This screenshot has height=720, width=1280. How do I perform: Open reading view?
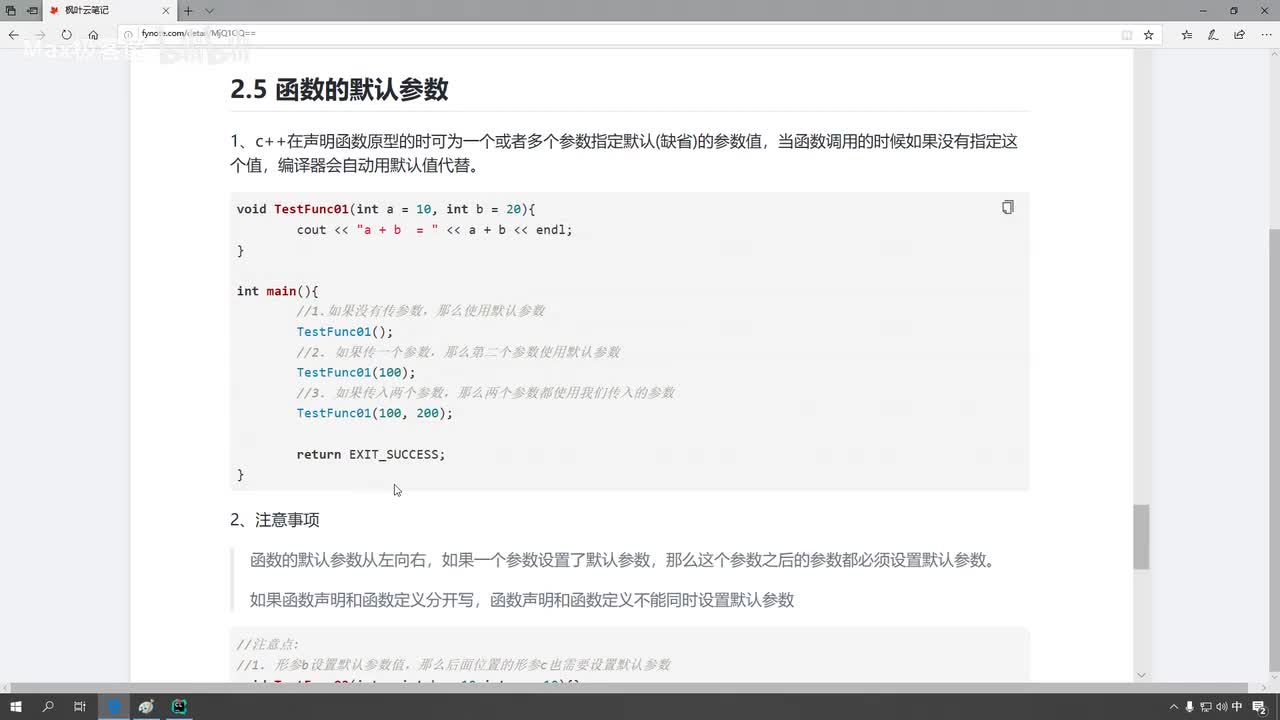coord(1127,34)
